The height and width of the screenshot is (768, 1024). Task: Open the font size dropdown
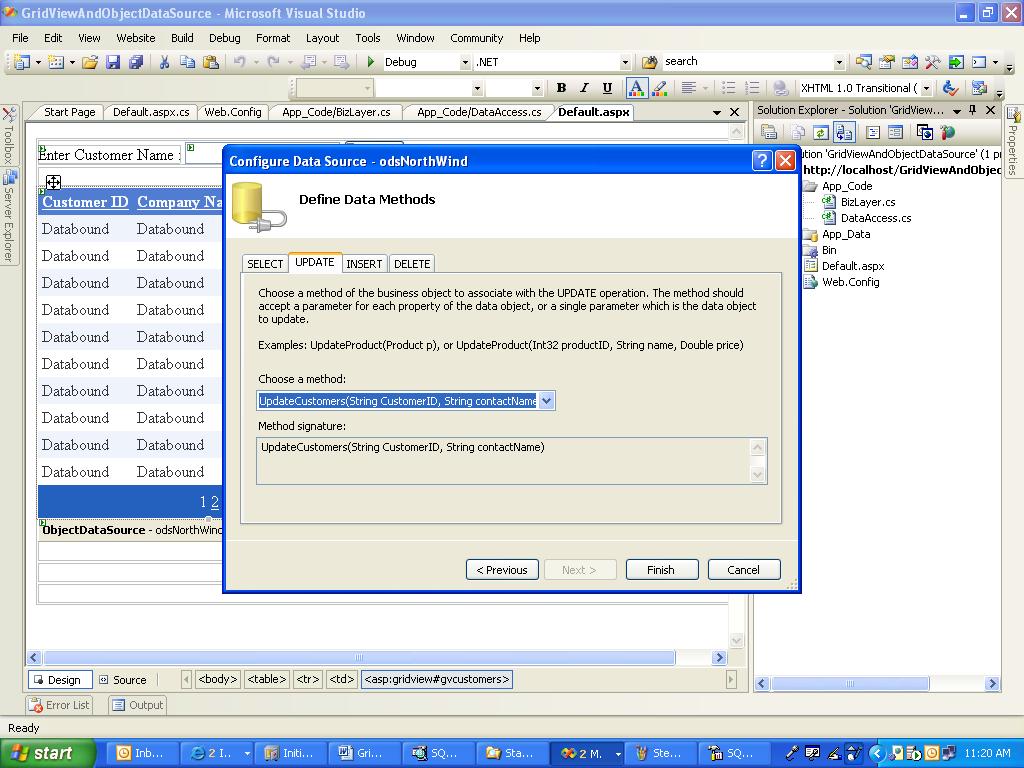coord(537,88)
